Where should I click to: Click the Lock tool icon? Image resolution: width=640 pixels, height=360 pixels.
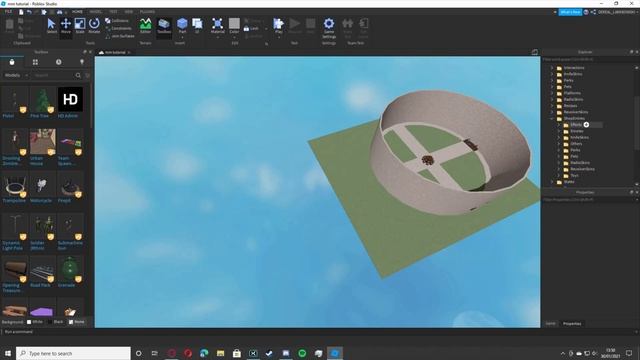[x=247, y=29]
